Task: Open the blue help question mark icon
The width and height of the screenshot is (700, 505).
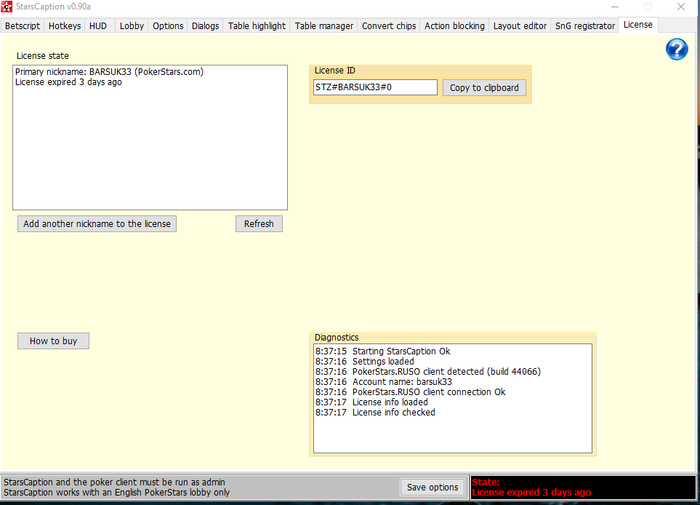Action: 677,49
